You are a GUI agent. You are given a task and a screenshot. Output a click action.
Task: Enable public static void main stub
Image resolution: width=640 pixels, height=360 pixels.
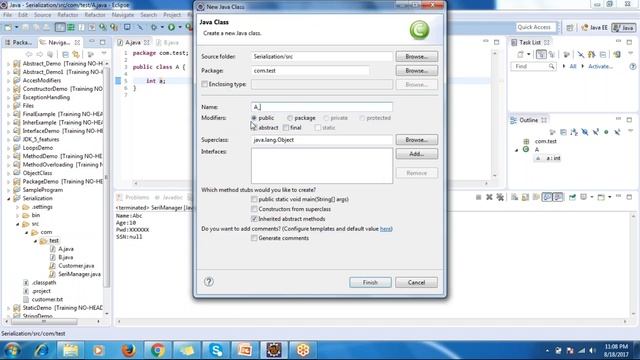coord(254,199)
